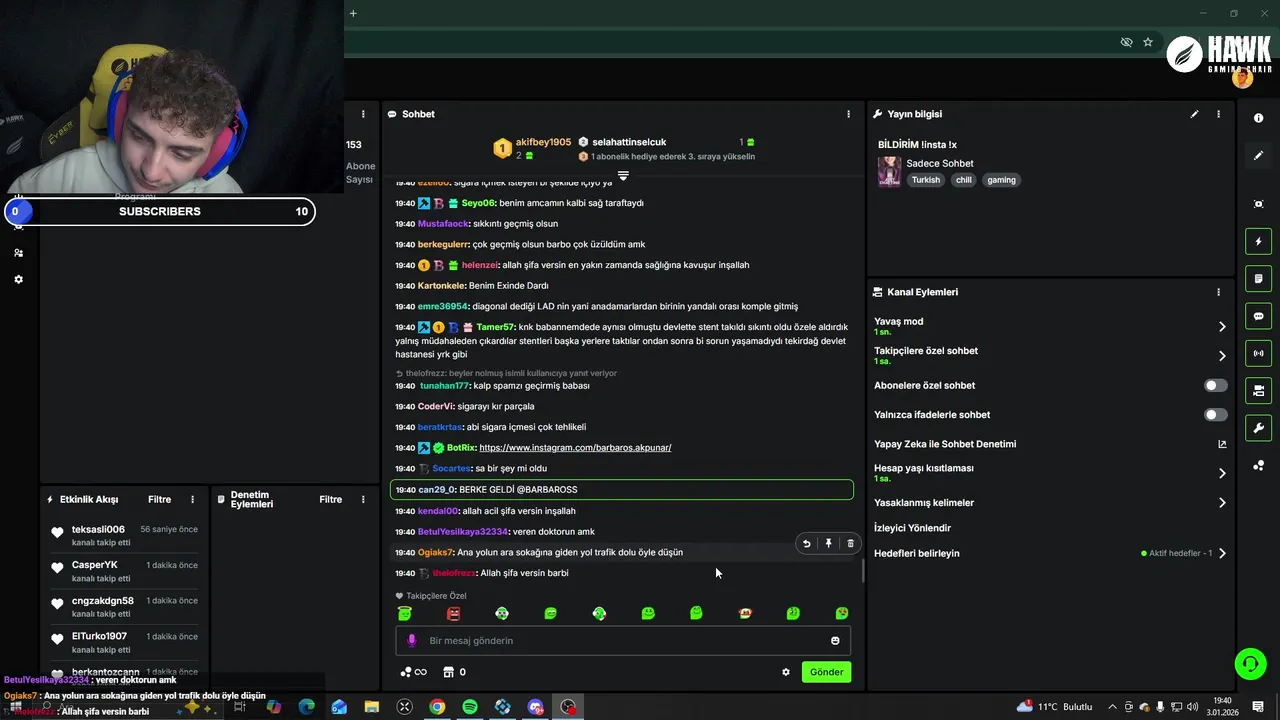This screenshot has height=720, width=1280.
Task: Open the dashboard sidebar settings gear
Action: pyautogui.click(x=18, y=279)
